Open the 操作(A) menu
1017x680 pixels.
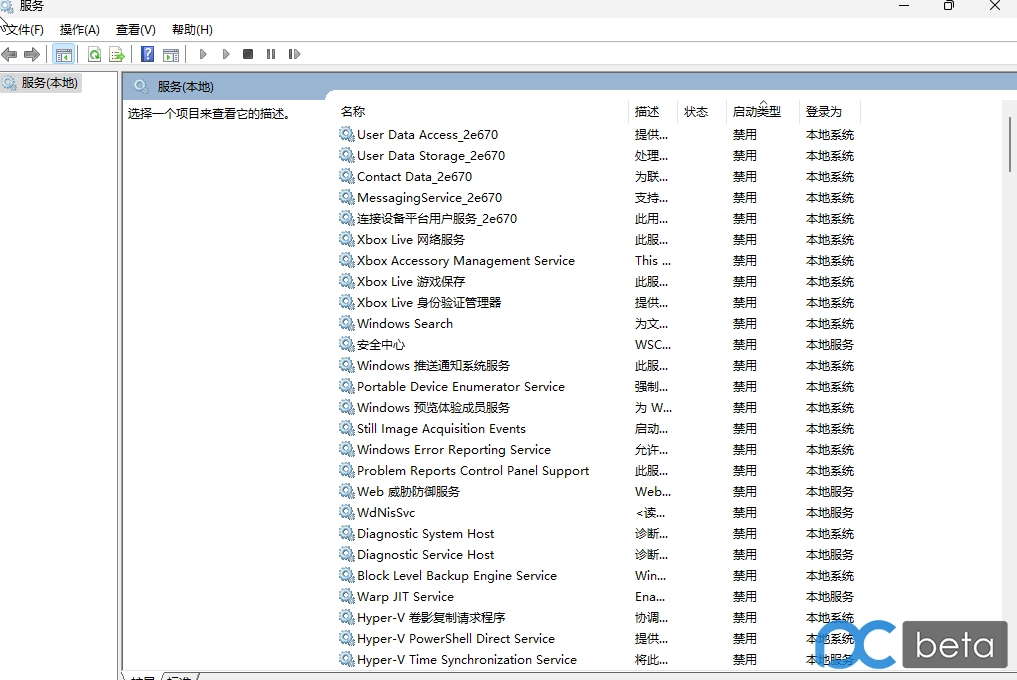coord(78,29)
